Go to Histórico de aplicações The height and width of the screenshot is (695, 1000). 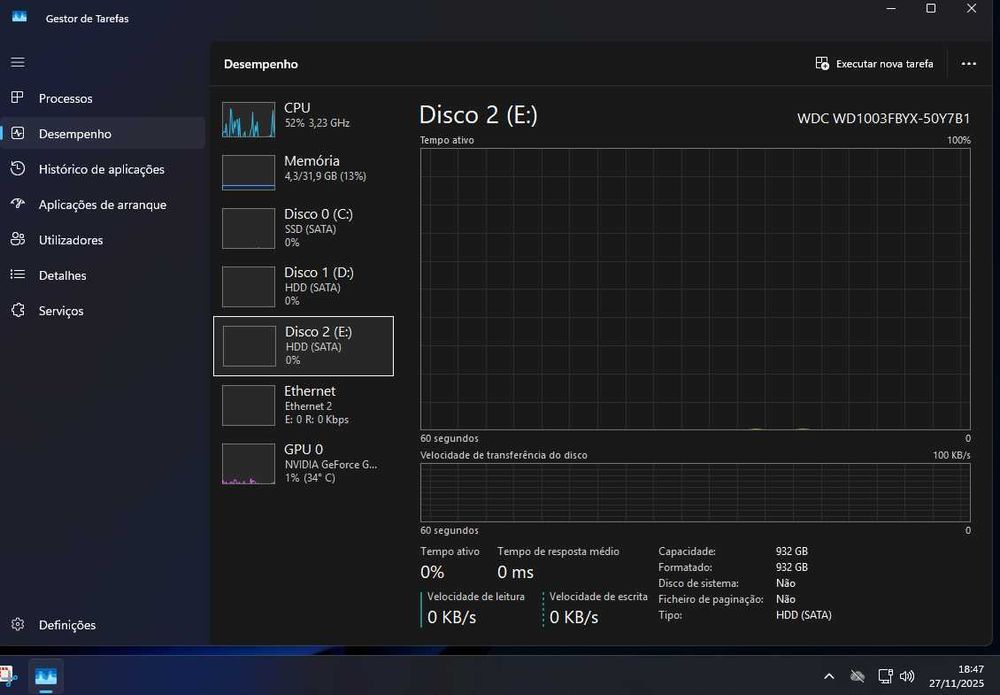(x=103, y=169)
